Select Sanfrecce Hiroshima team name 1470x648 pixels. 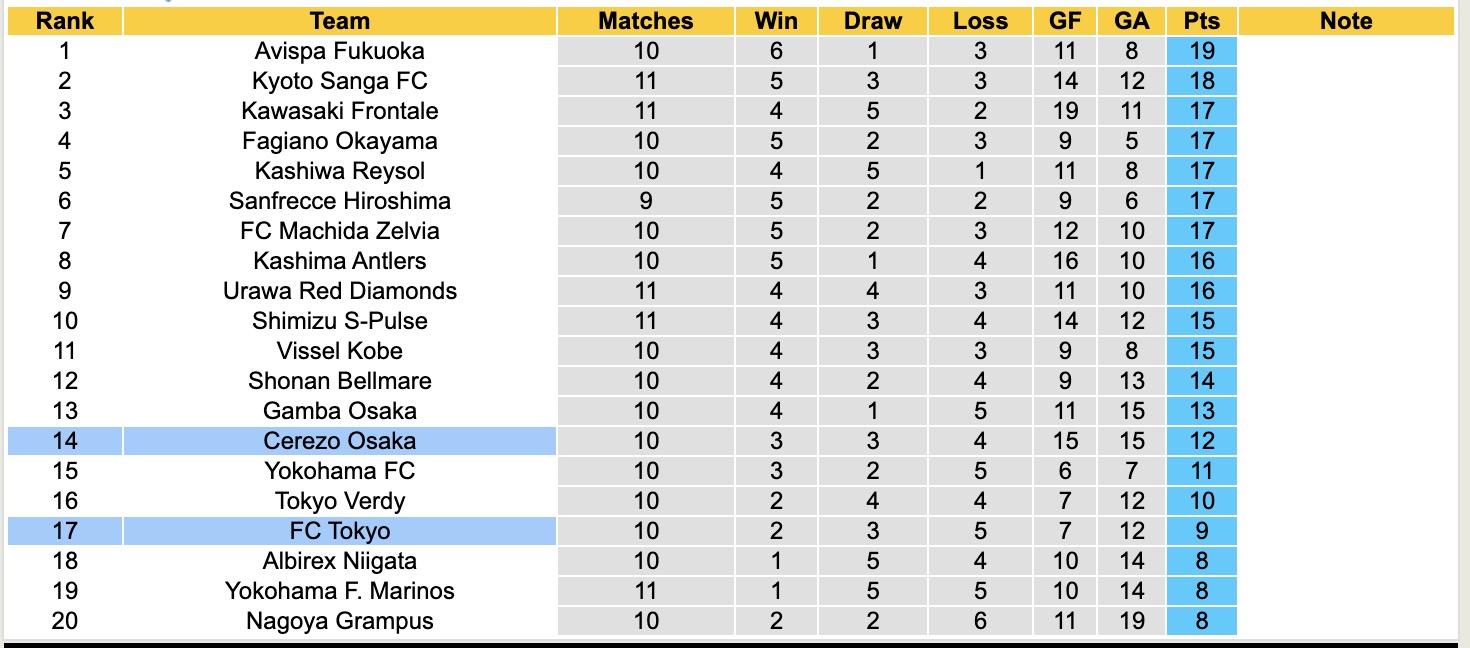(340, 201)
